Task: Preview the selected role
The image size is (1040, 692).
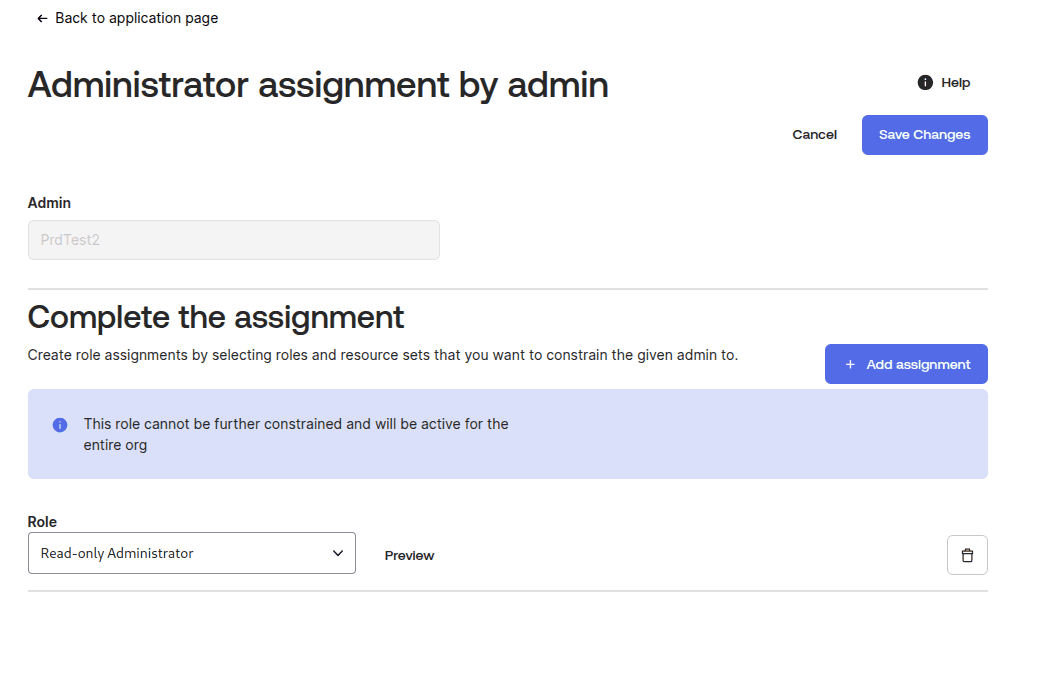Action: (x=409, y=556)
